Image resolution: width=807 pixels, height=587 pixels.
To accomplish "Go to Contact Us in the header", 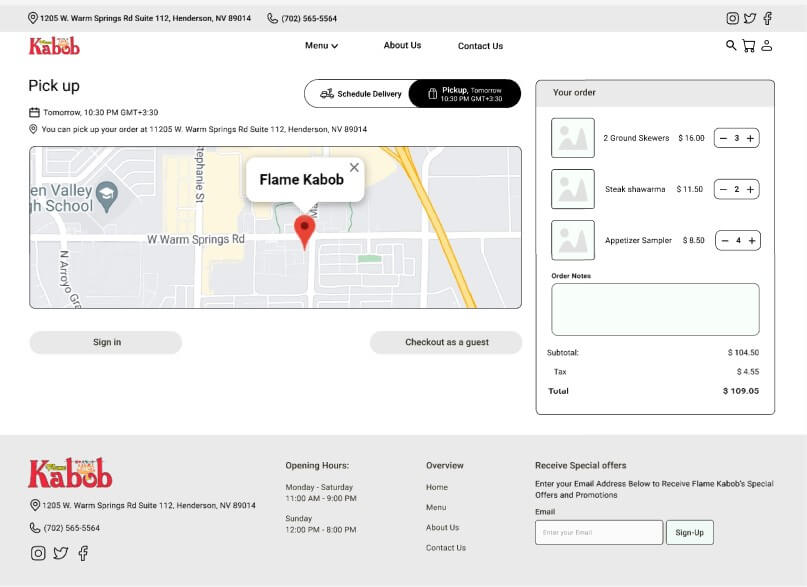I will click(x=480, y=46).
